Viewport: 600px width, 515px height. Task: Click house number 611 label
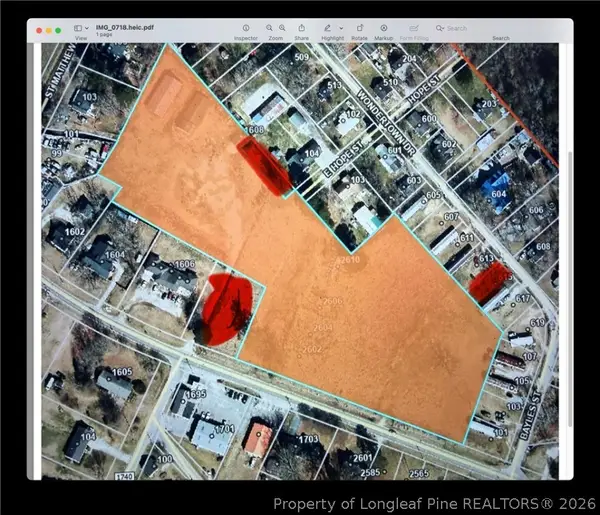467,238
